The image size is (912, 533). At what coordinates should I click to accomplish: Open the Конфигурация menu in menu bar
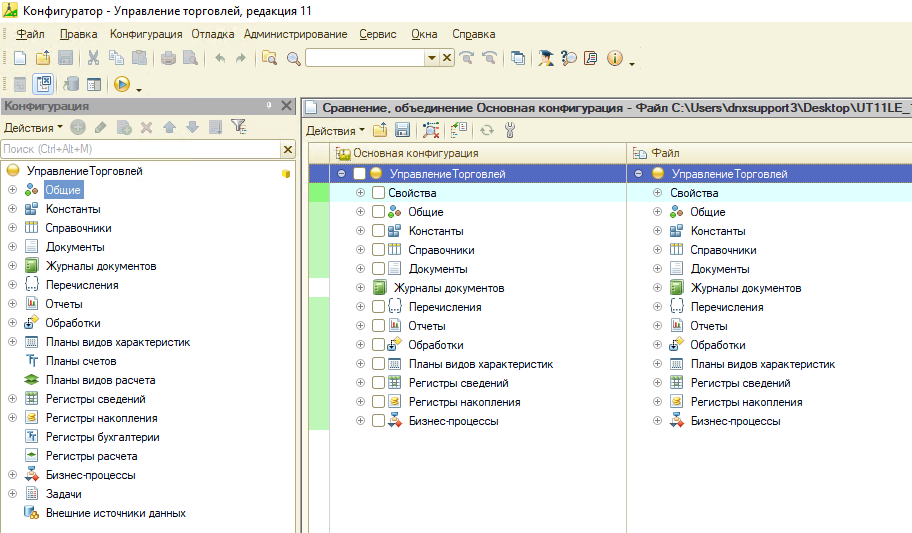coord(146,34)
